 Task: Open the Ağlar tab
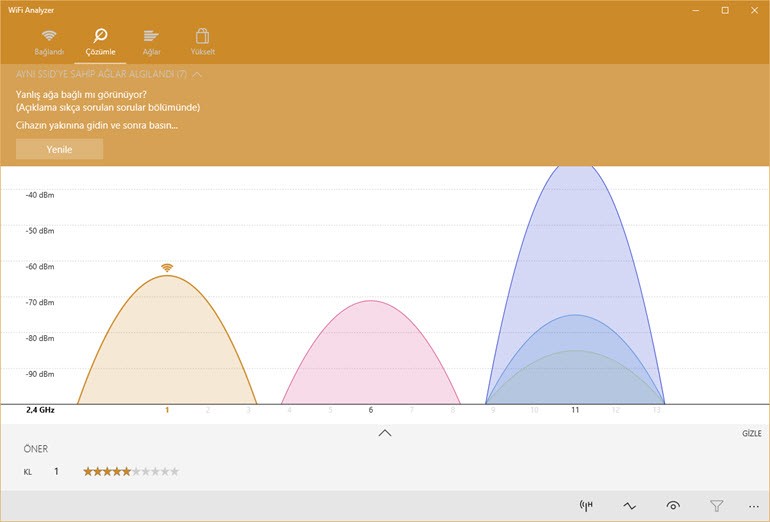tap(151, 43)
